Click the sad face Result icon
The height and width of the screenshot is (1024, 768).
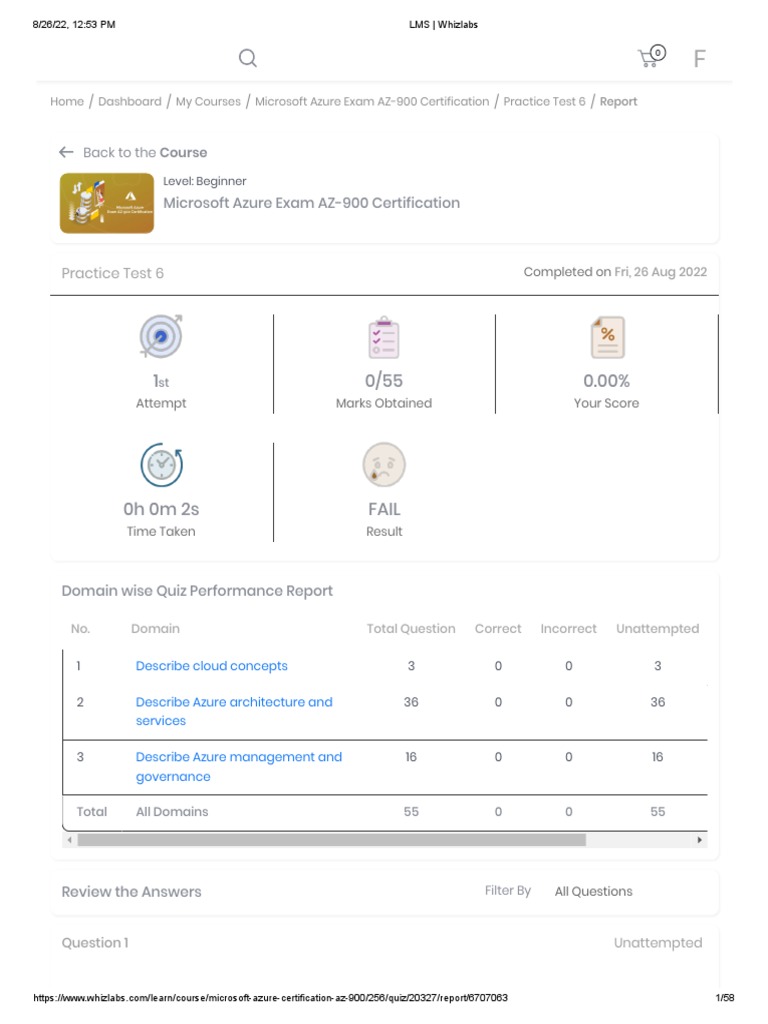tap(384, 465)
